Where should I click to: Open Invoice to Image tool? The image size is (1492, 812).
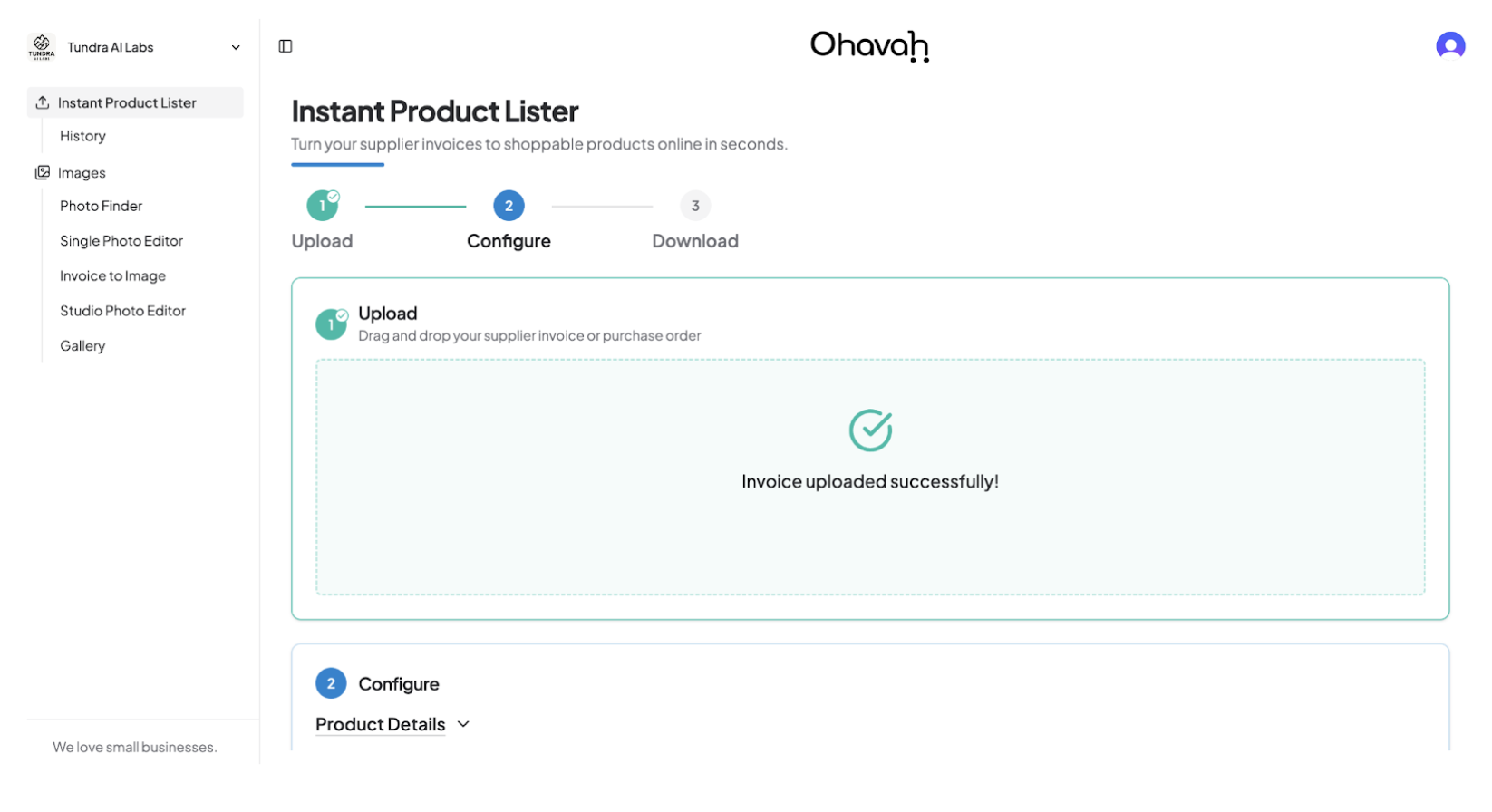112,276
